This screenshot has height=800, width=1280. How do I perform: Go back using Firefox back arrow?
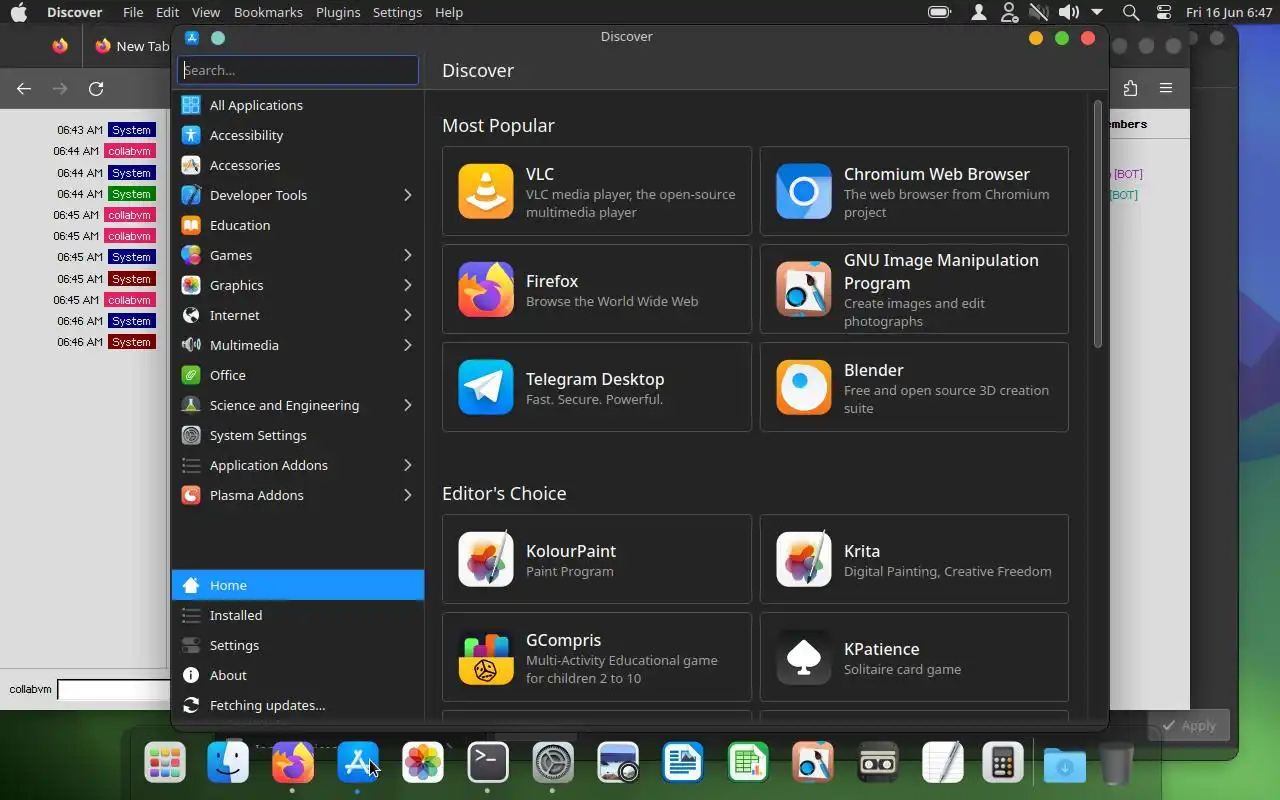click(x=24, y=88)
